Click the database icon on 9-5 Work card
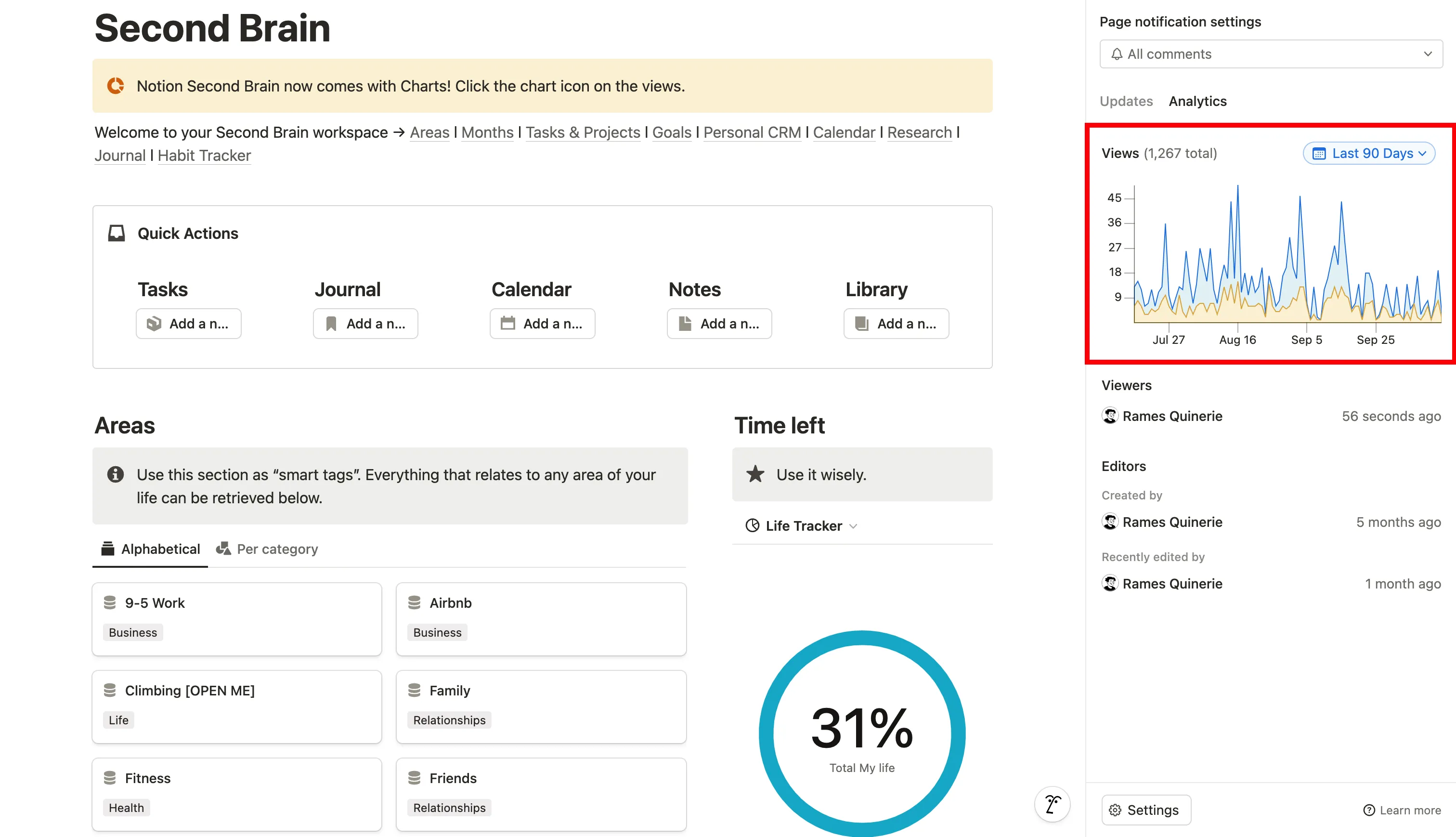1456x837 pixels. tap(110, 602)
